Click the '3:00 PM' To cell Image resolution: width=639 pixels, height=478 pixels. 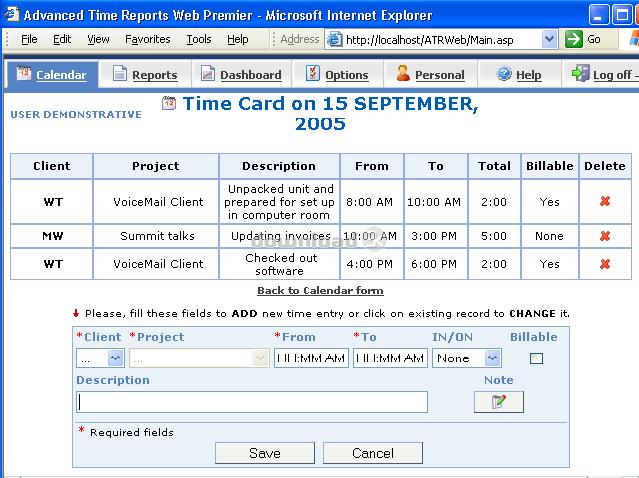[434, 236]
